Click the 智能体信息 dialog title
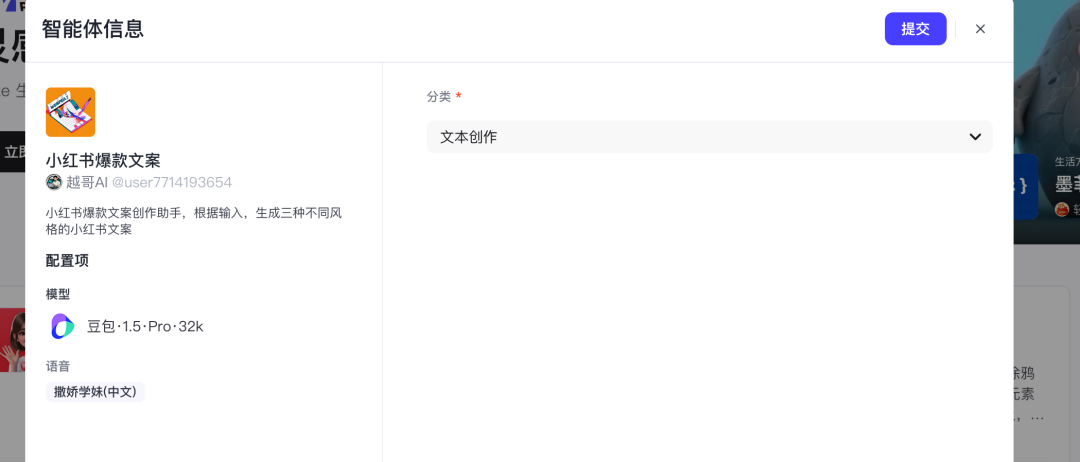The image size is (1080, 462). point(93,29)
